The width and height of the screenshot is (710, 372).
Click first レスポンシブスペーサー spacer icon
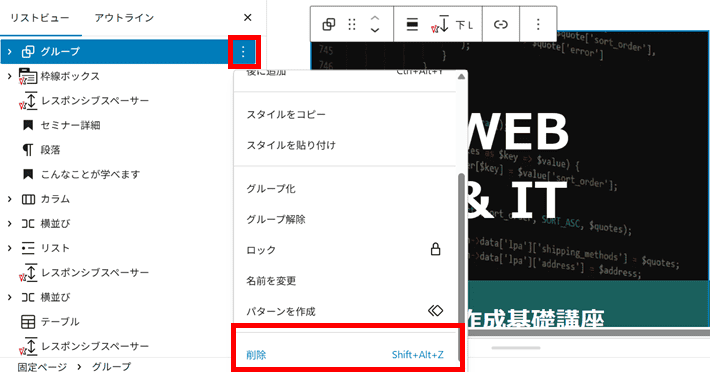coord(28,100)
